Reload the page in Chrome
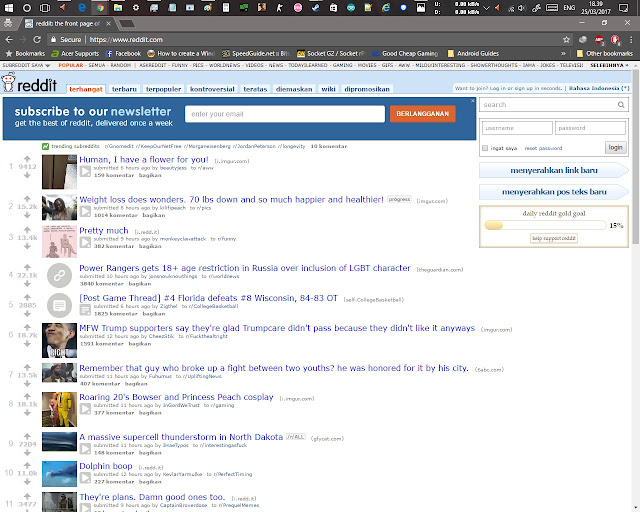 click(x=37, y=40)
